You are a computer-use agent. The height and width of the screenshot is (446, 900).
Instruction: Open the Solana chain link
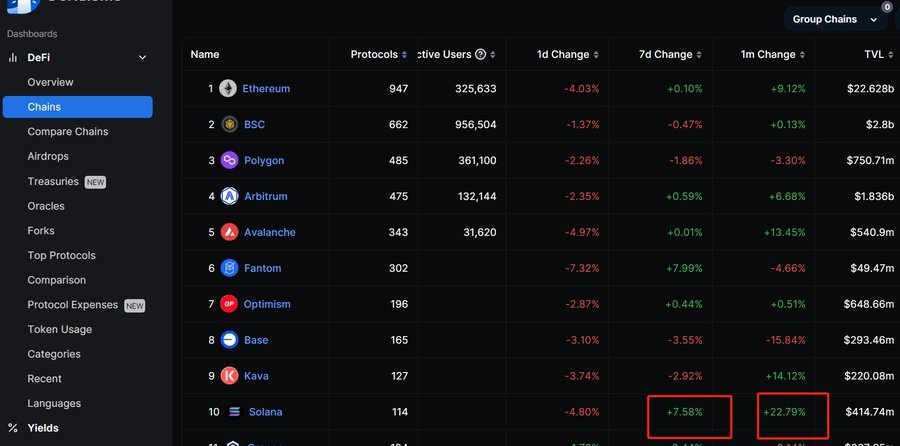point(265,412)
